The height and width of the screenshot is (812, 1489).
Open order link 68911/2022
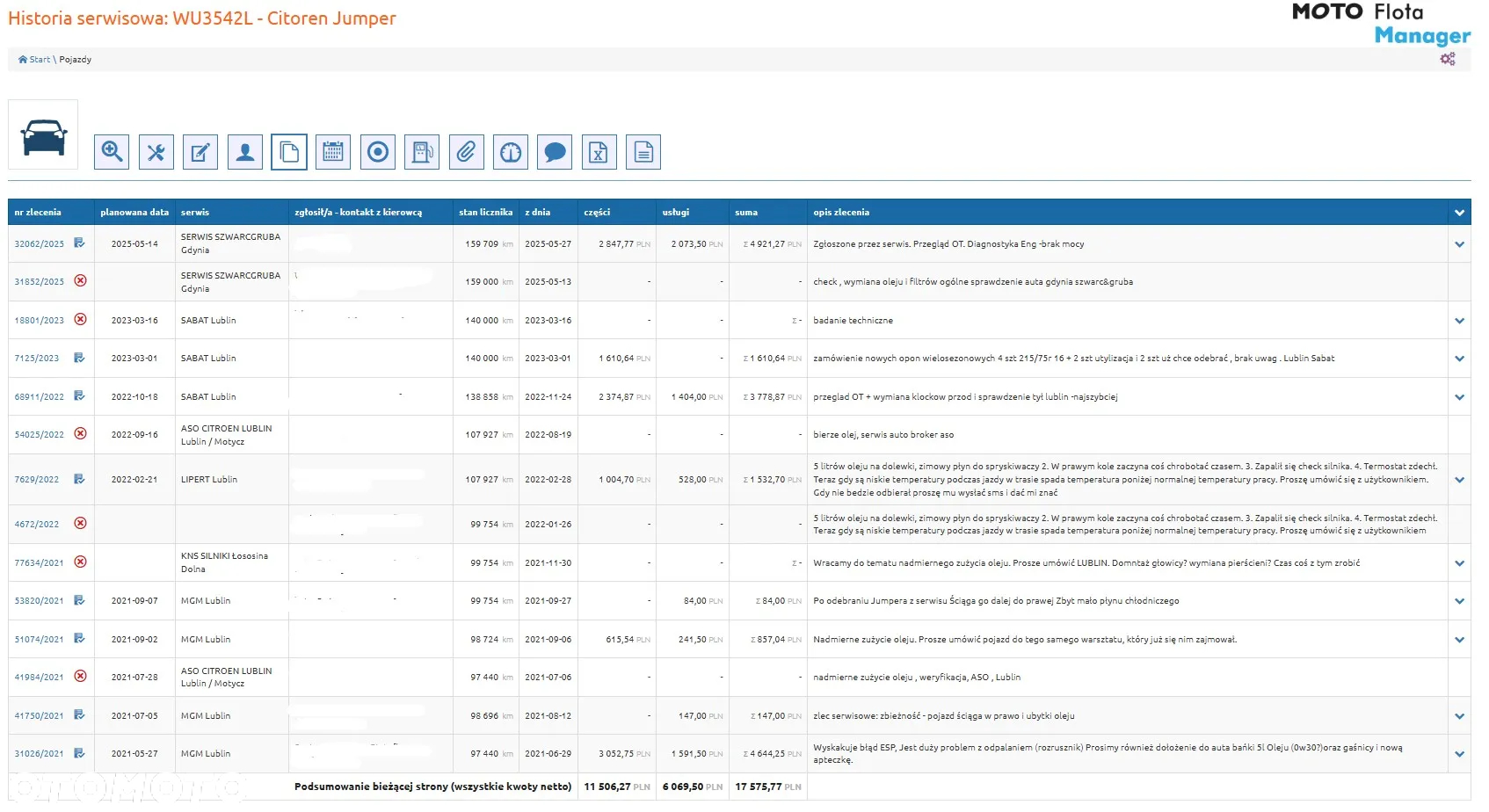click(x=40, y=397)
